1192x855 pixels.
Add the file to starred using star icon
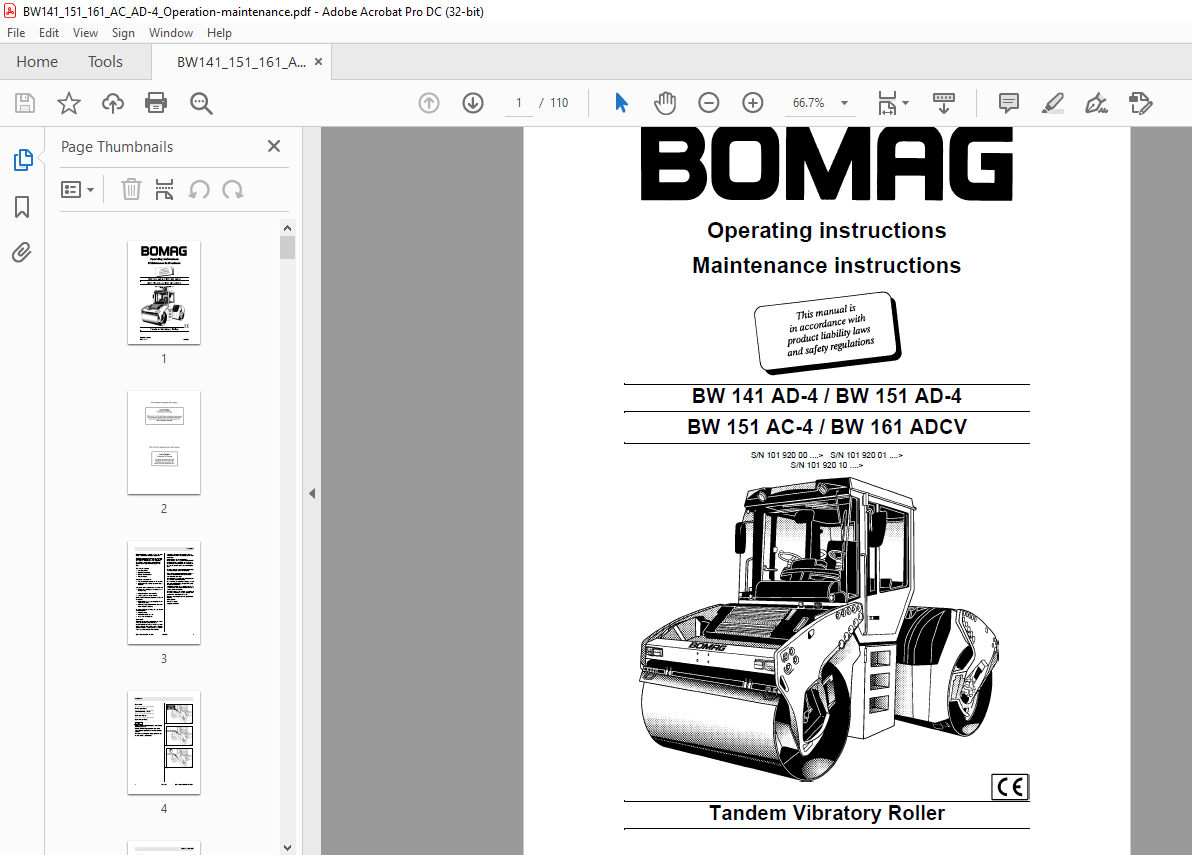tap(69, 103)
